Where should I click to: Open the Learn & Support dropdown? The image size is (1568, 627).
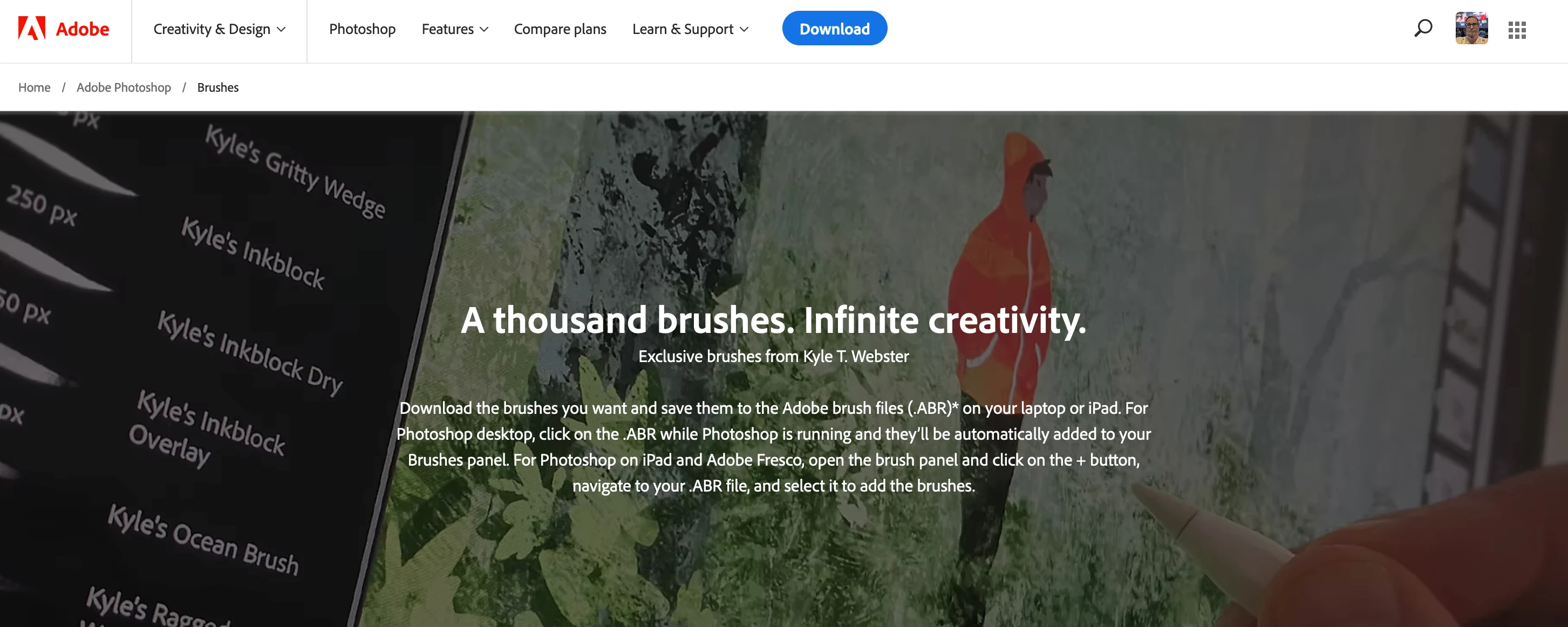click(x=690, y=29)
